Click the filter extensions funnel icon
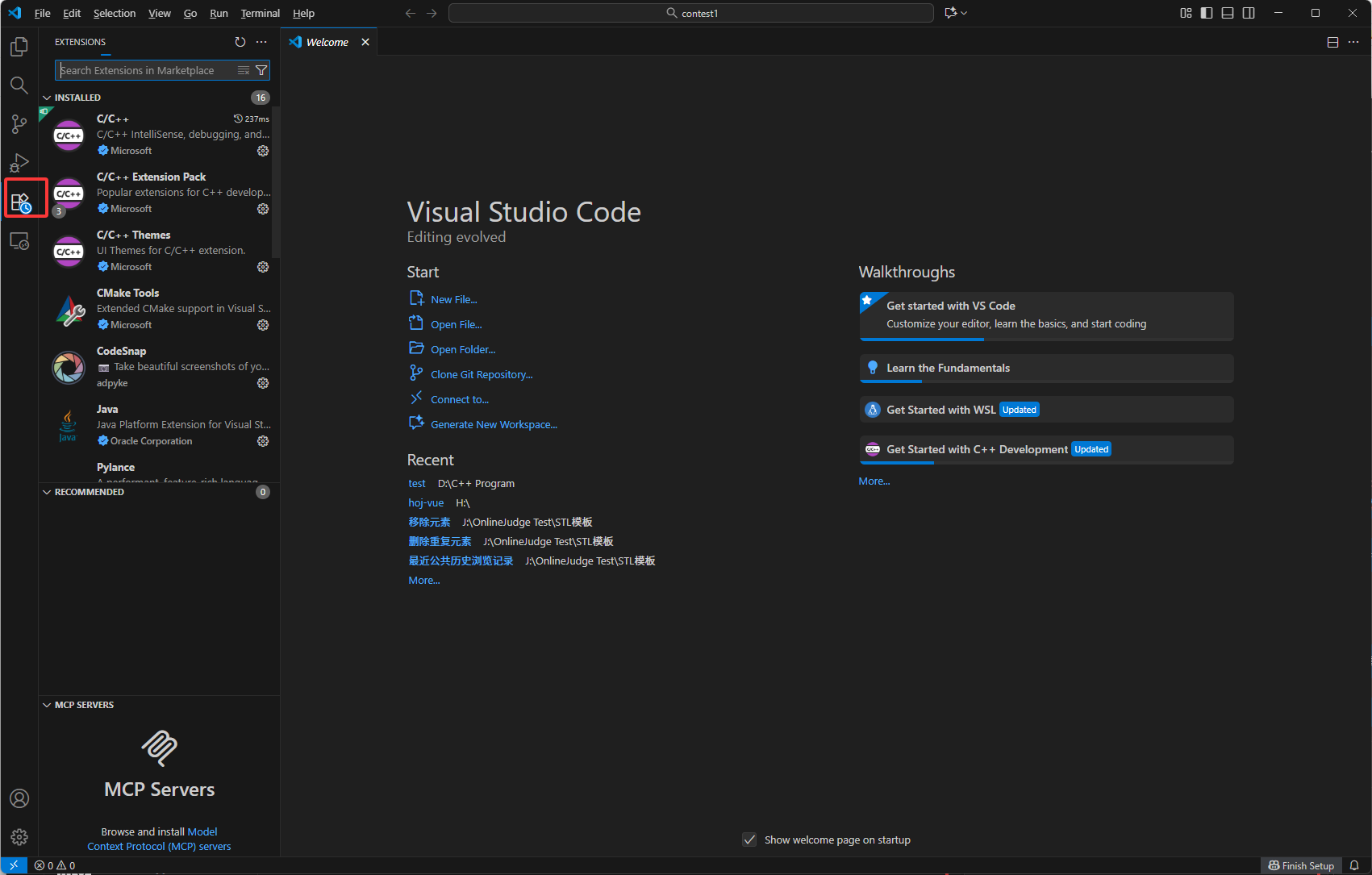1372x875 pixels. pos(261,71)
